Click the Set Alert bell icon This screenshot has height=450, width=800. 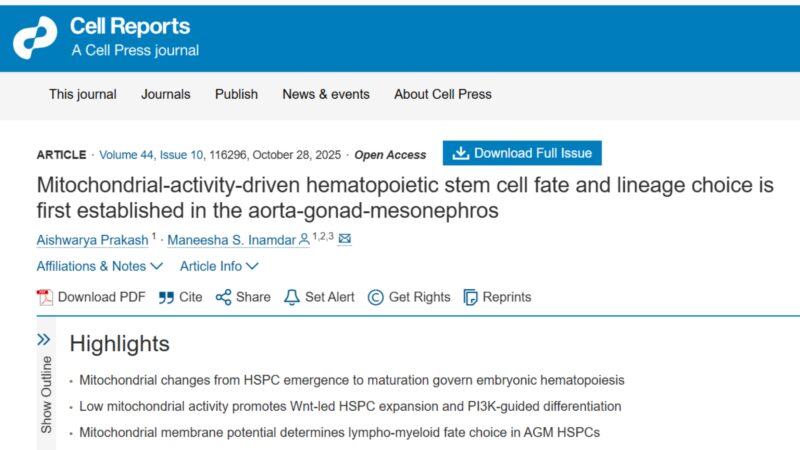coord(292,297)
